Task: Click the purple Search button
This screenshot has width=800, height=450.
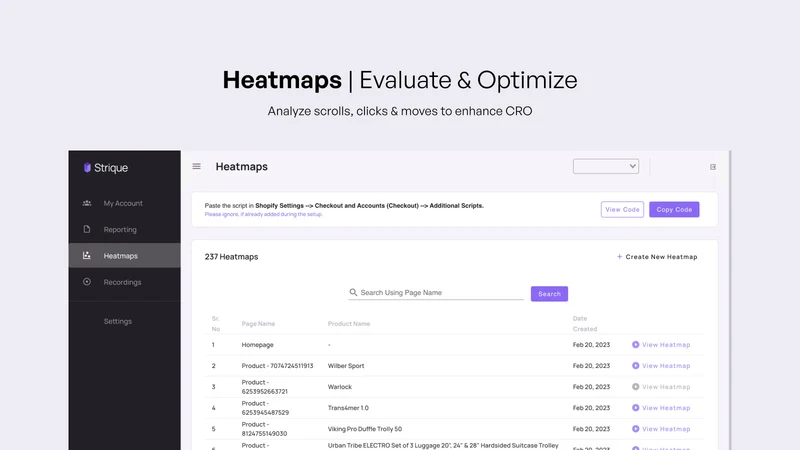Action: [x=549, y=294]
